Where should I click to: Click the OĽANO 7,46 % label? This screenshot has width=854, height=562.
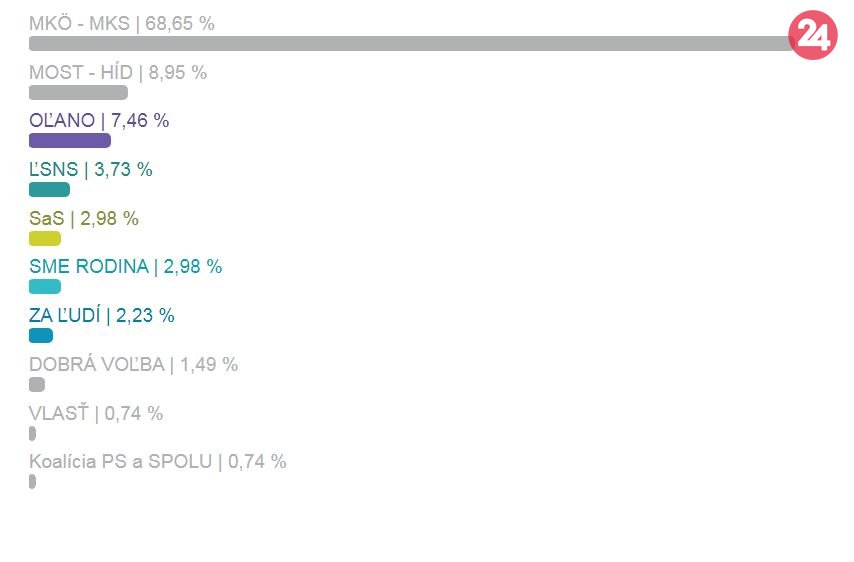click(99, 121)
